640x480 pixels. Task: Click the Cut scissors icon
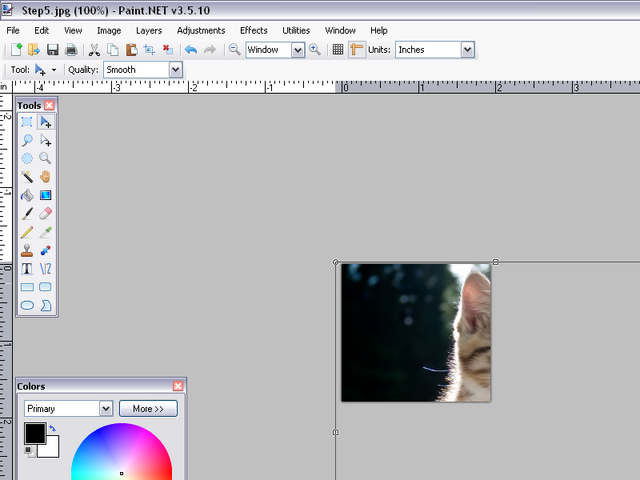click(x=94, y=50)
